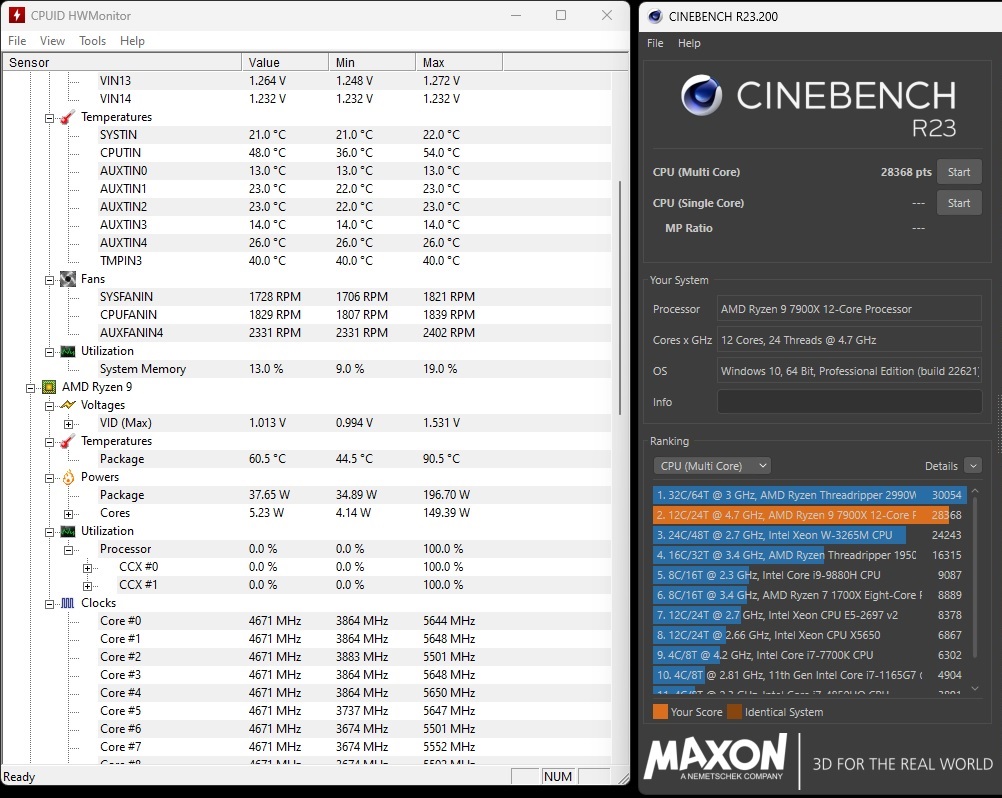Select the Intel Core i7-7700K ranking entry
Viewport: 1002px width, 798px height.
[x=808, y=655]
